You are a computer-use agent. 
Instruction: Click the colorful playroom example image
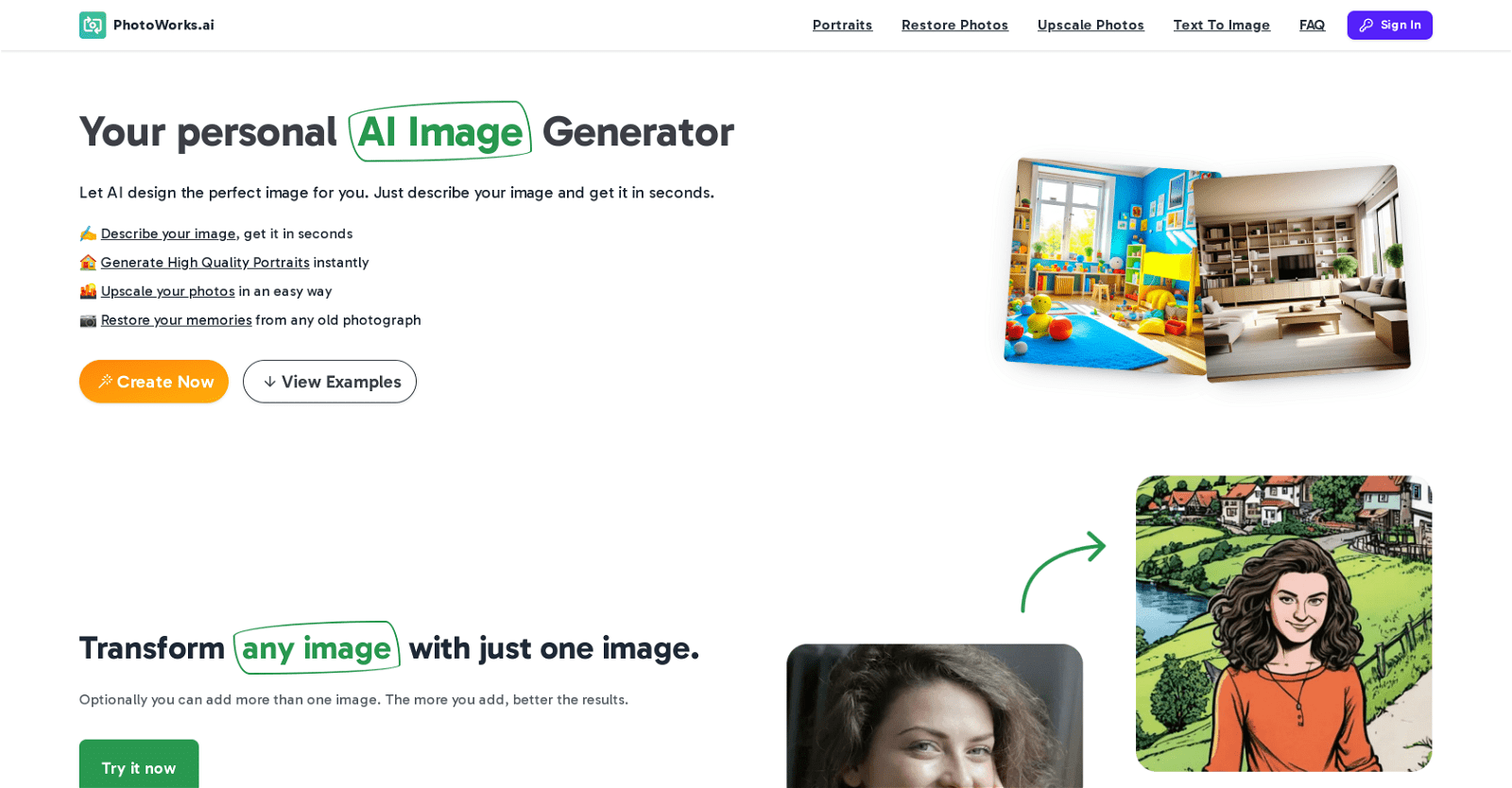tap(1104, 266)
